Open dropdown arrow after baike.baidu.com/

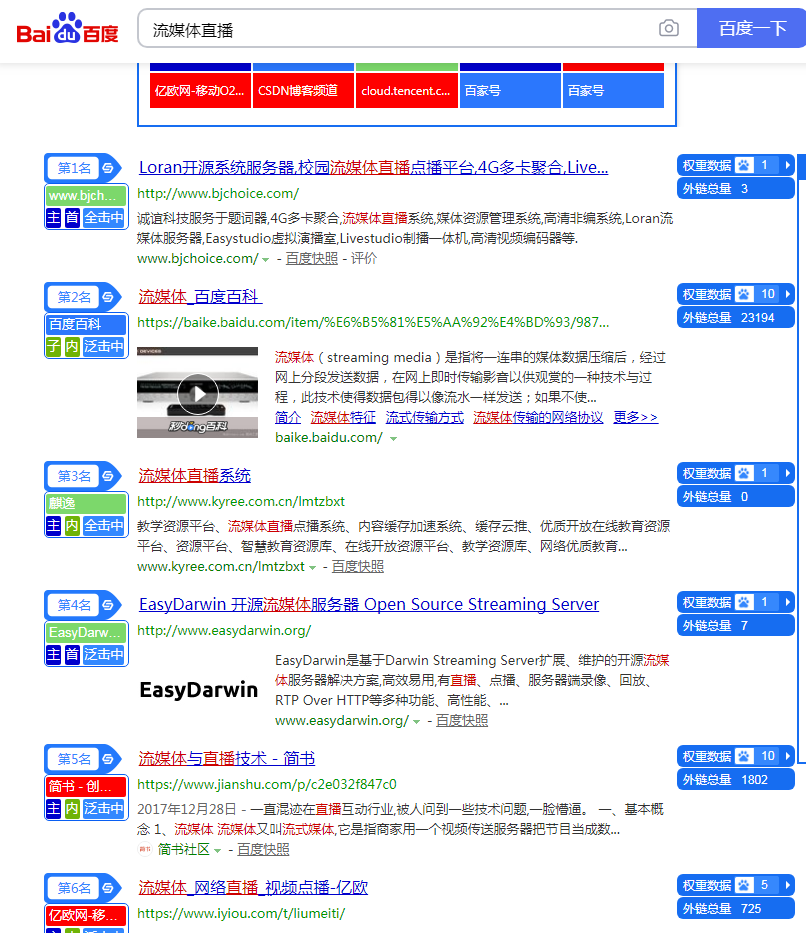pyautogui.click(x=393, y=439)
